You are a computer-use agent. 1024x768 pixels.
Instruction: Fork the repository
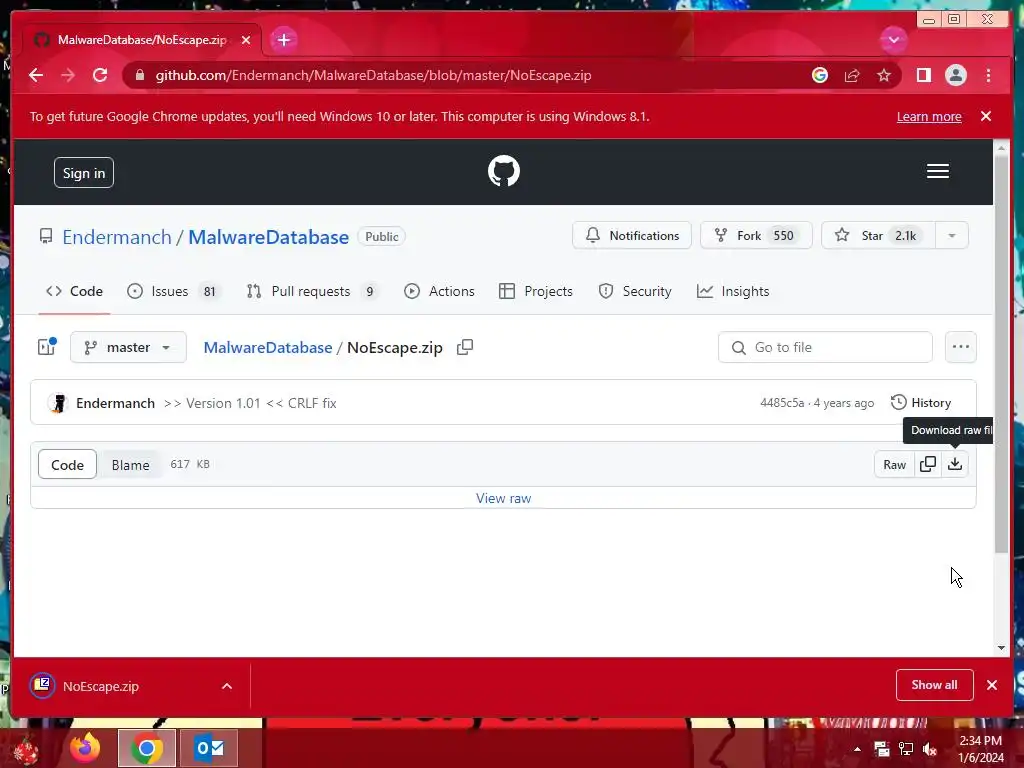(x=756, y=235)
